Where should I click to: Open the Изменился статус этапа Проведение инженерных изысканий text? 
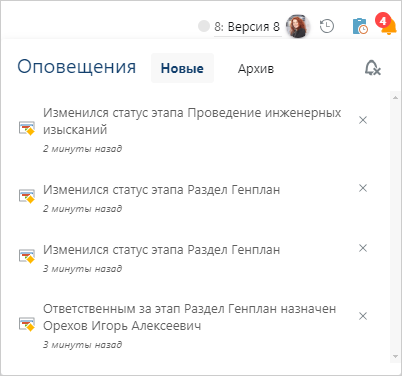pyautogui.click(x=192, y=121)
